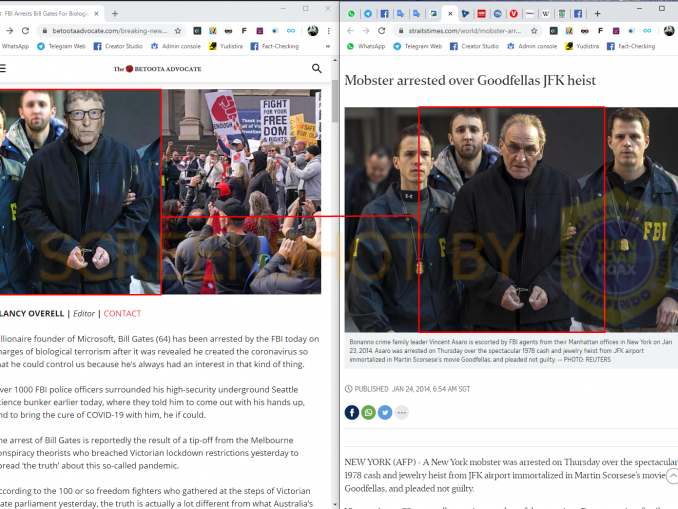Click the Straits Times back-to-top arrow button
Image resolution: width=678 pixels, height=509 pixels.
click(672, 476)
